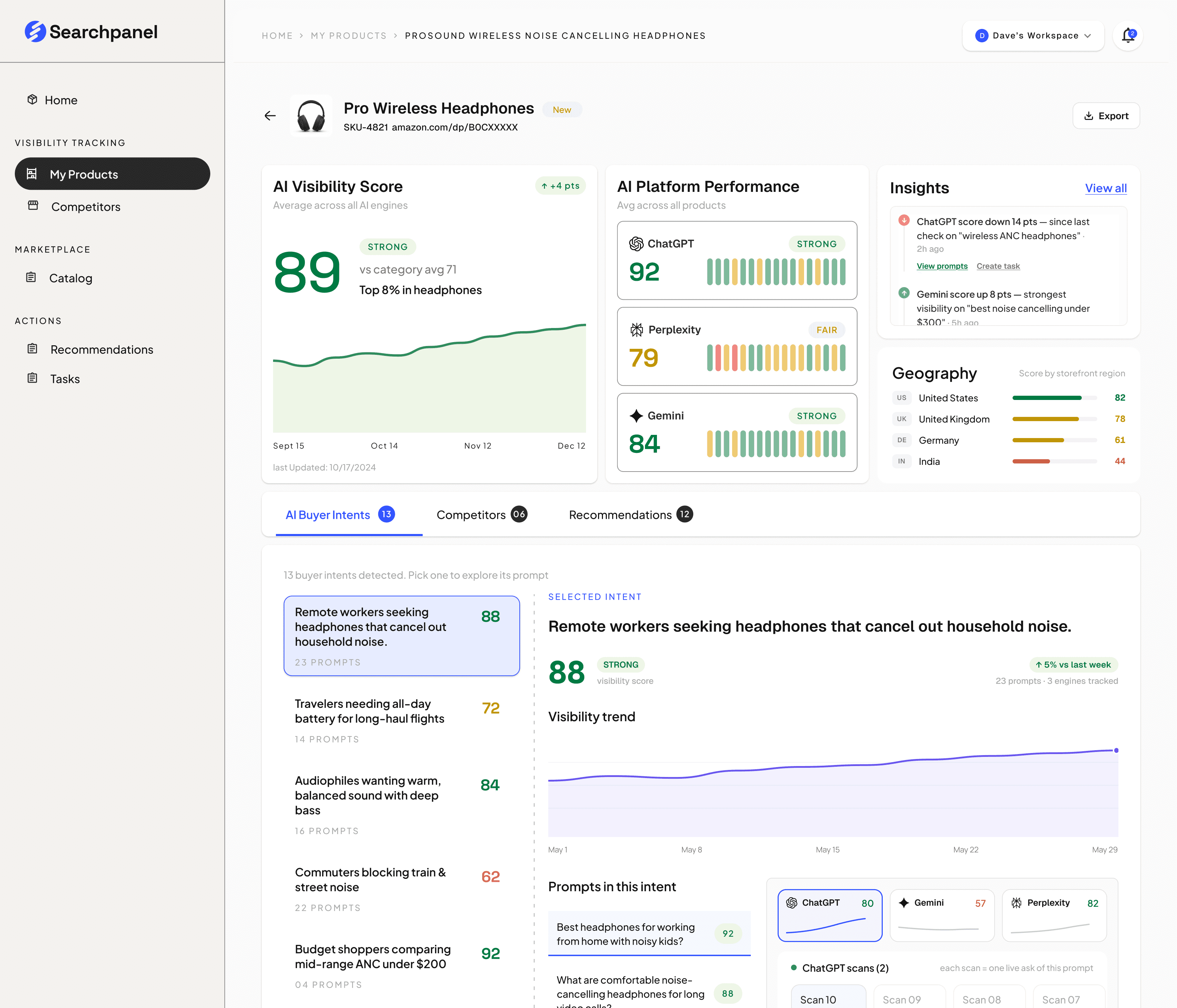This screenshot has width=1177, height=1008.
Task: Open Dave's Workspace dropdown
Action: coord(1033,36)
